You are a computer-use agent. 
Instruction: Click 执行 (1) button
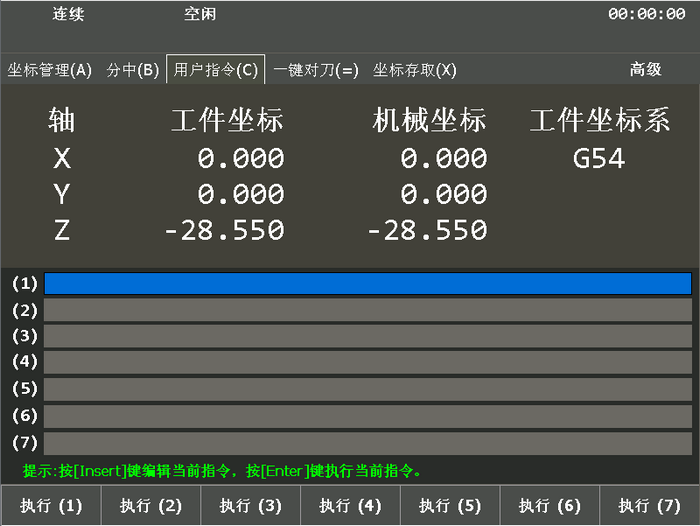coord(51,506)
